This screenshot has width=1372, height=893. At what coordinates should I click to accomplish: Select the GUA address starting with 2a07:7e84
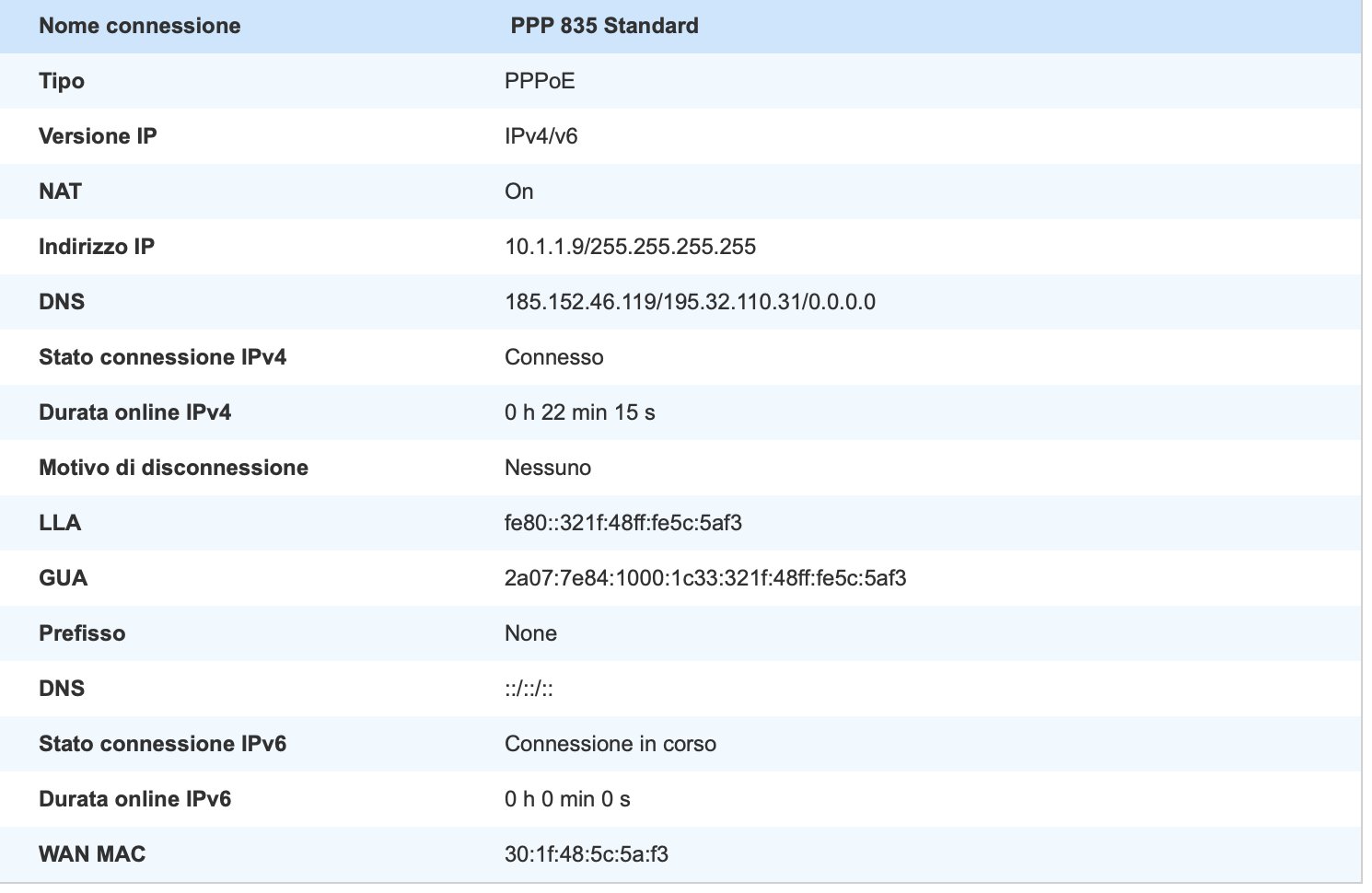pos(705,578)
